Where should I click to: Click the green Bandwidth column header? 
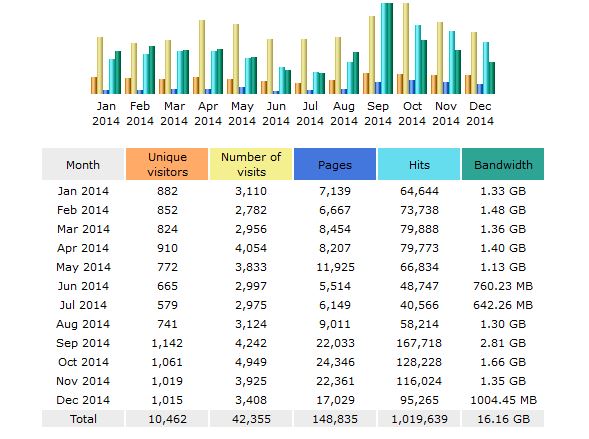click(503, 164)
